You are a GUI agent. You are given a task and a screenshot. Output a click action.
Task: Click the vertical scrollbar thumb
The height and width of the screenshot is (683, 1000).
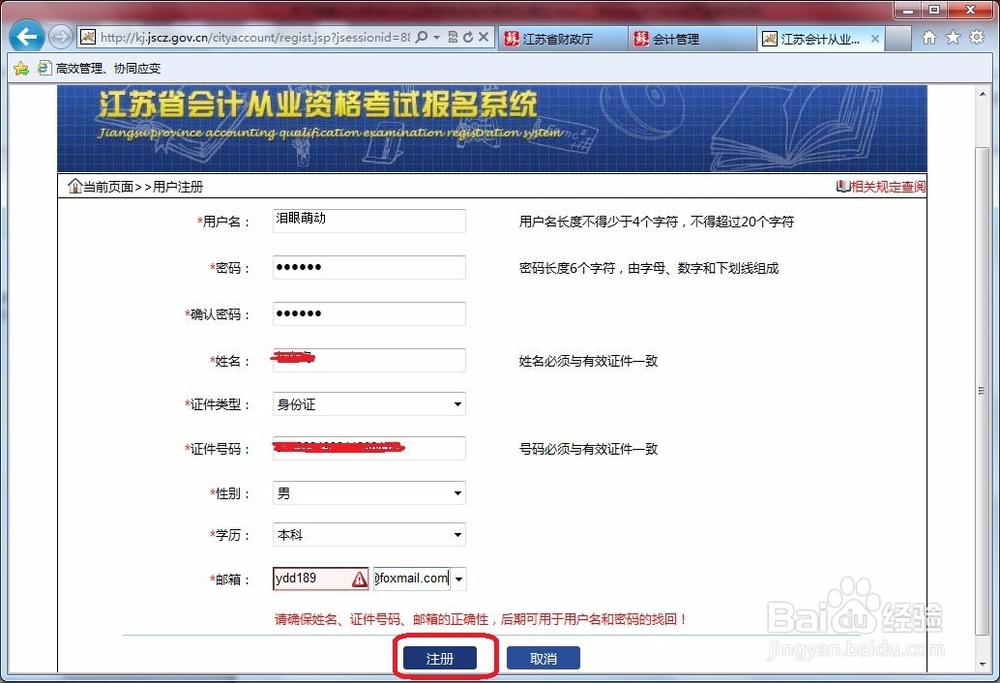tap(982, 390)
